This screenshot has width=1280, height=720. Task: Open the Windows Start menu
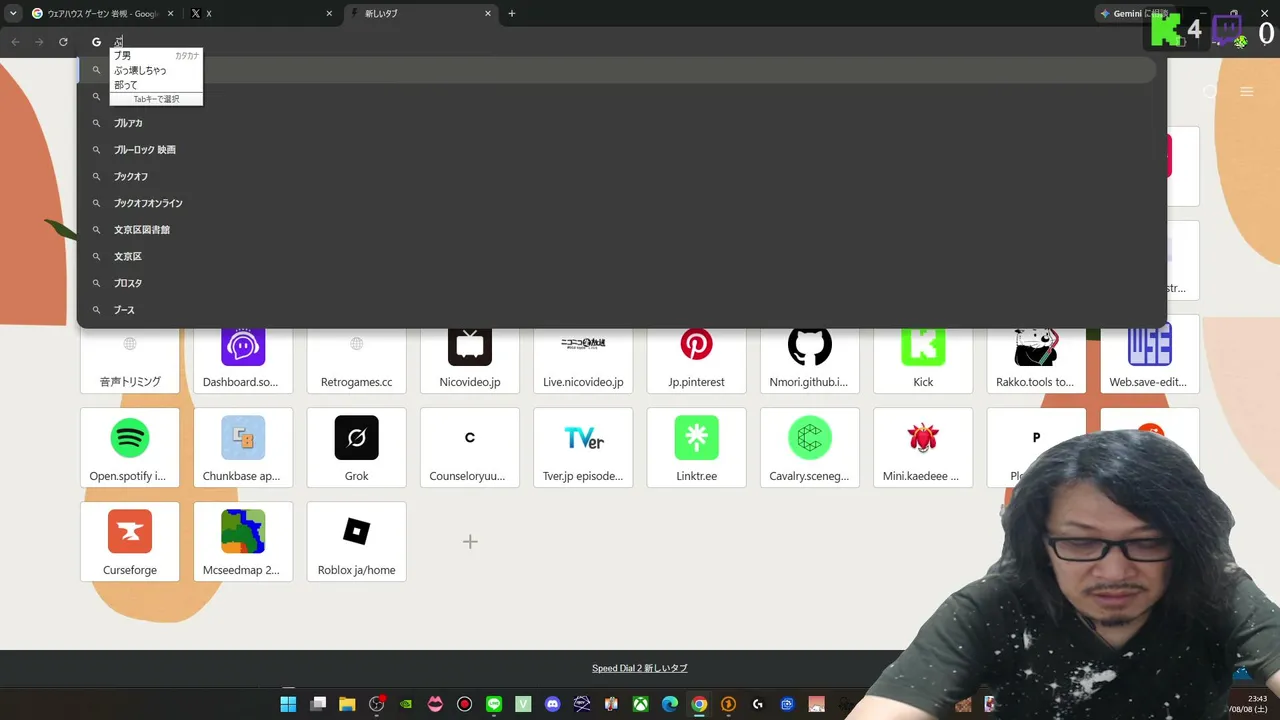pyautogui.click(x=288, y=704)
